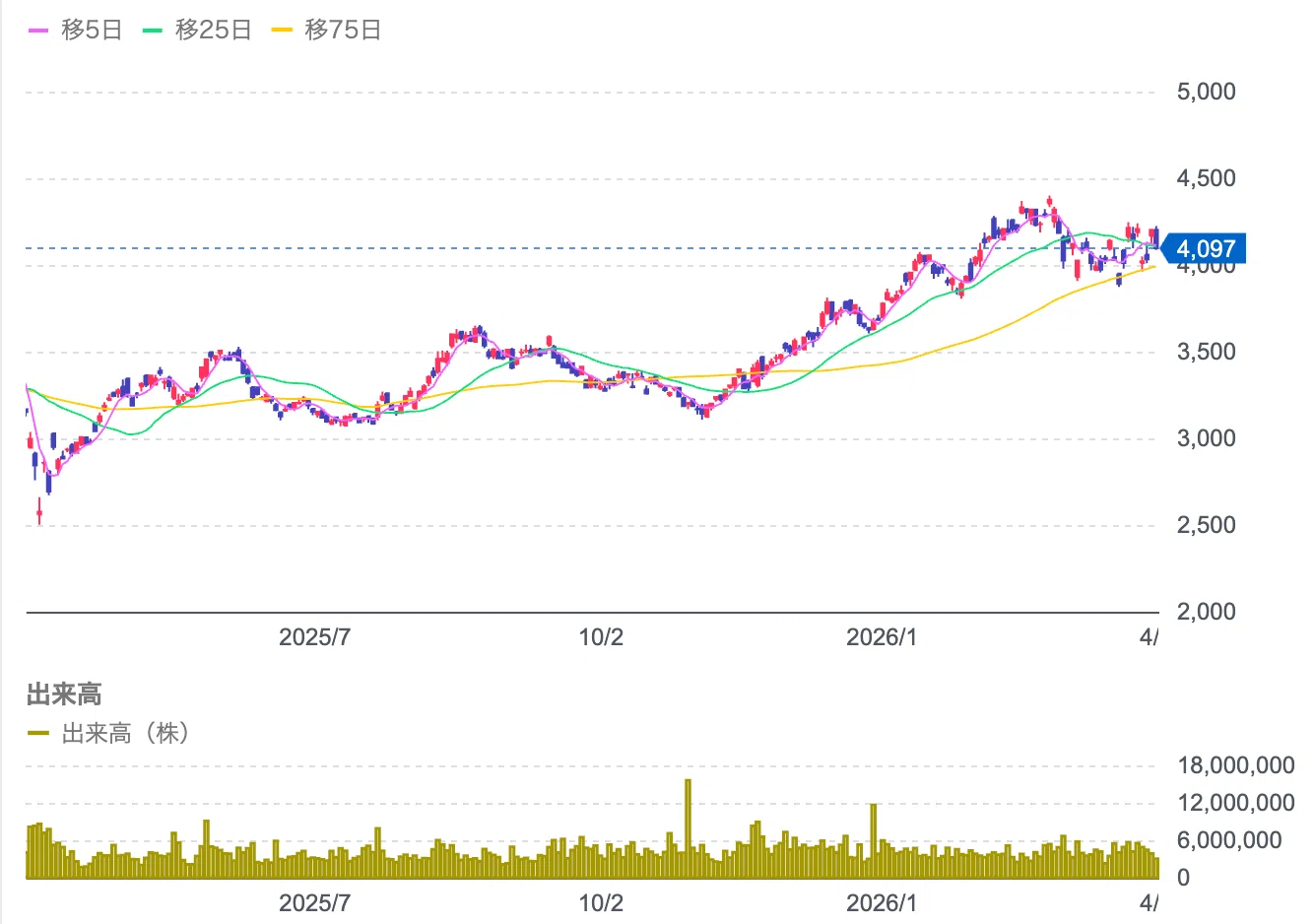Toggle the 移5日 moving average legend

click(x=75, y=31)
